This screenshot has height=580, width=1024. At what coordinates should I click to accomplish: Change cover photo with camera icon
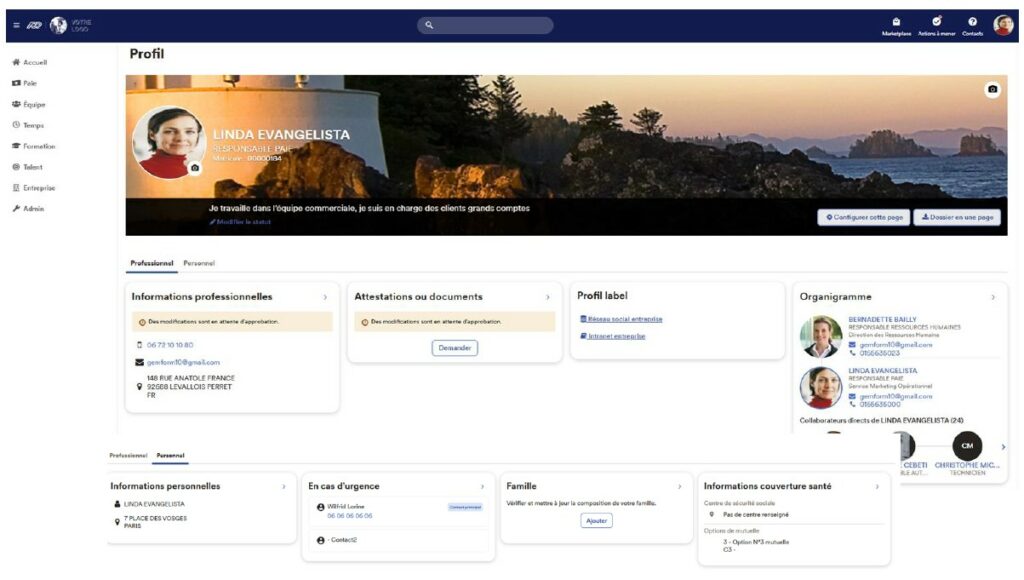click(x=992, y=89)
